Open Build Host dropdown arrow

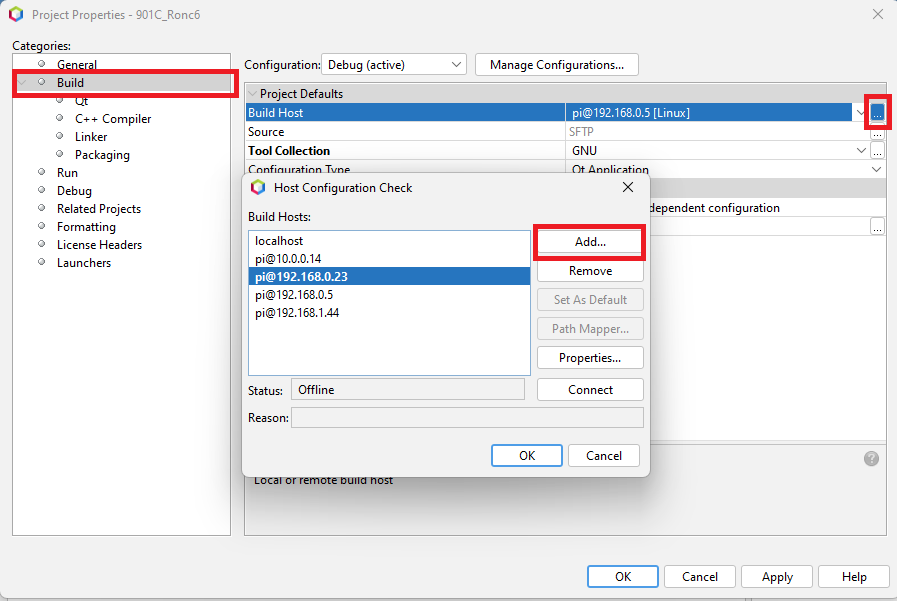tap(860, 113)
